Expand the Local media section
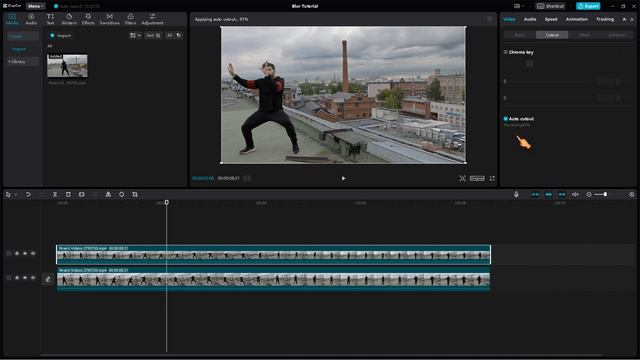Image resolution: width=640 pixels, height=360 pixels. point(23,36)
